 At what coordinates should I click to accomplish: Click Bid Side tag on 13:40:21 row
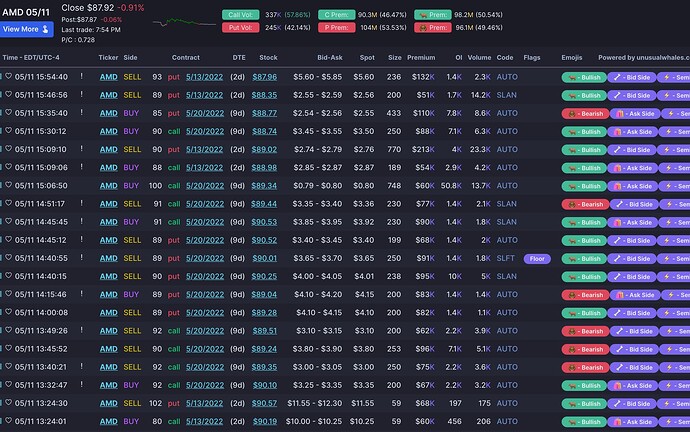(x=634, y=367)
